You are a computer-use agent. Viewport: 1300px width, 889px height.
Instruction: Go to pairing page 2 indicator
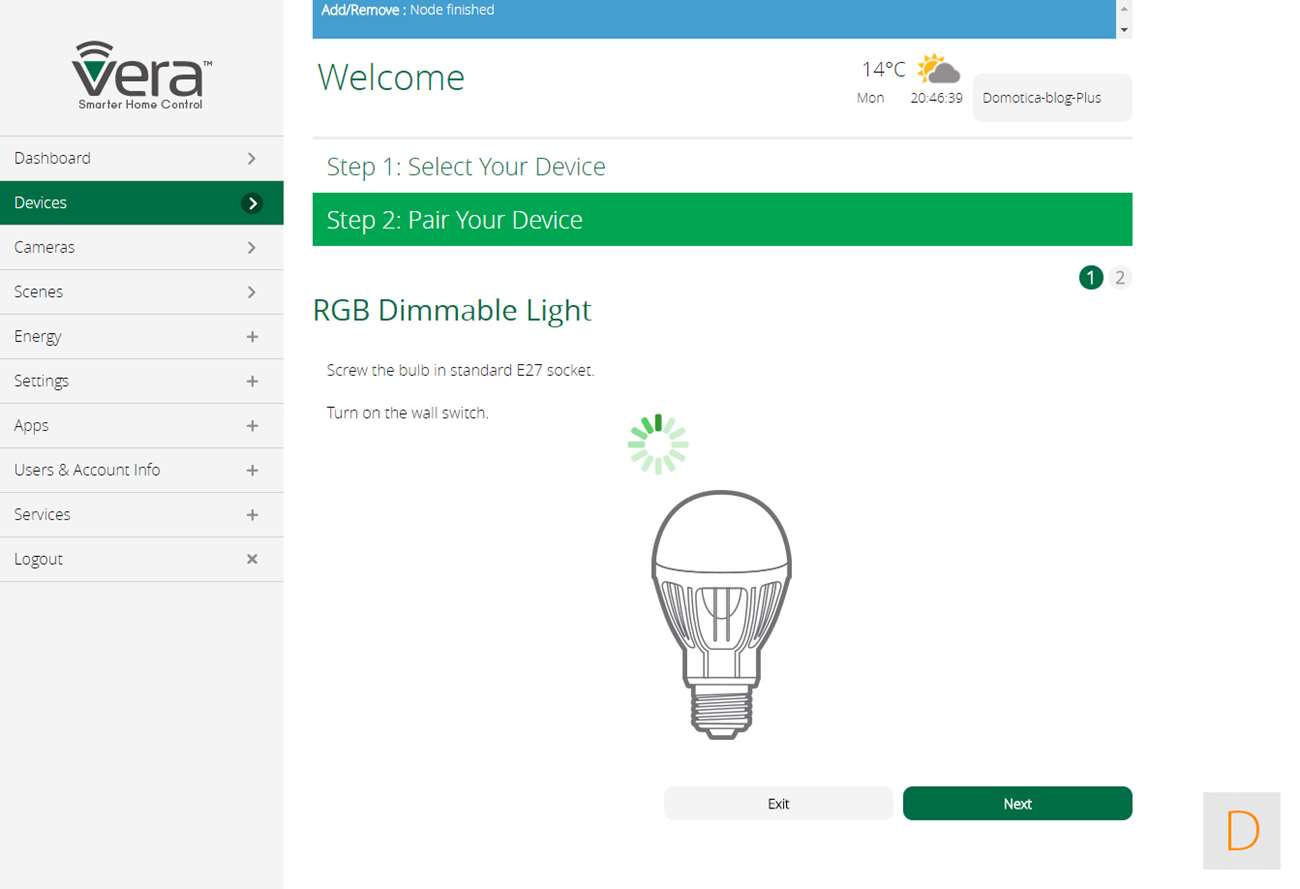1120,278
